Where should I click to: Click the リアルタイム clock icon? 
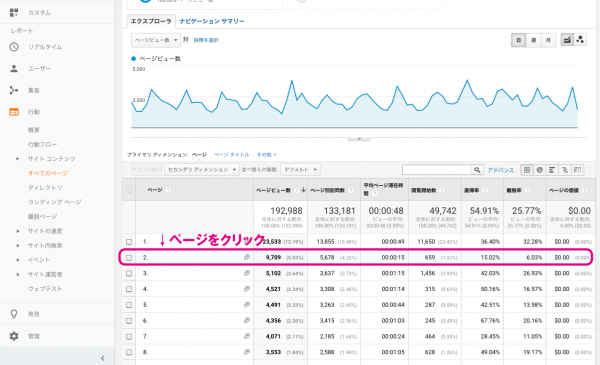pyautogui.click(x=14, y=47)
